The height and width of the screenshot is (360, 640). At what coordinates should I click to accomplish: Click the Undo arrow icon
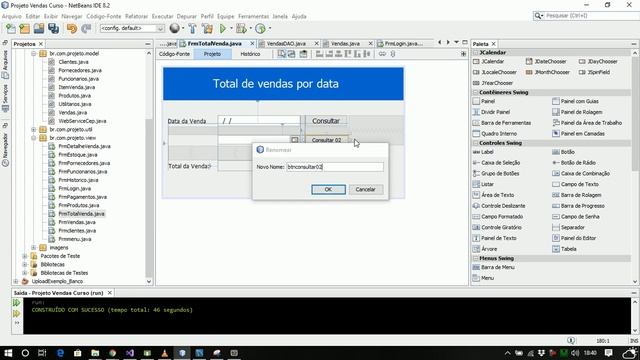coord(72,28)
